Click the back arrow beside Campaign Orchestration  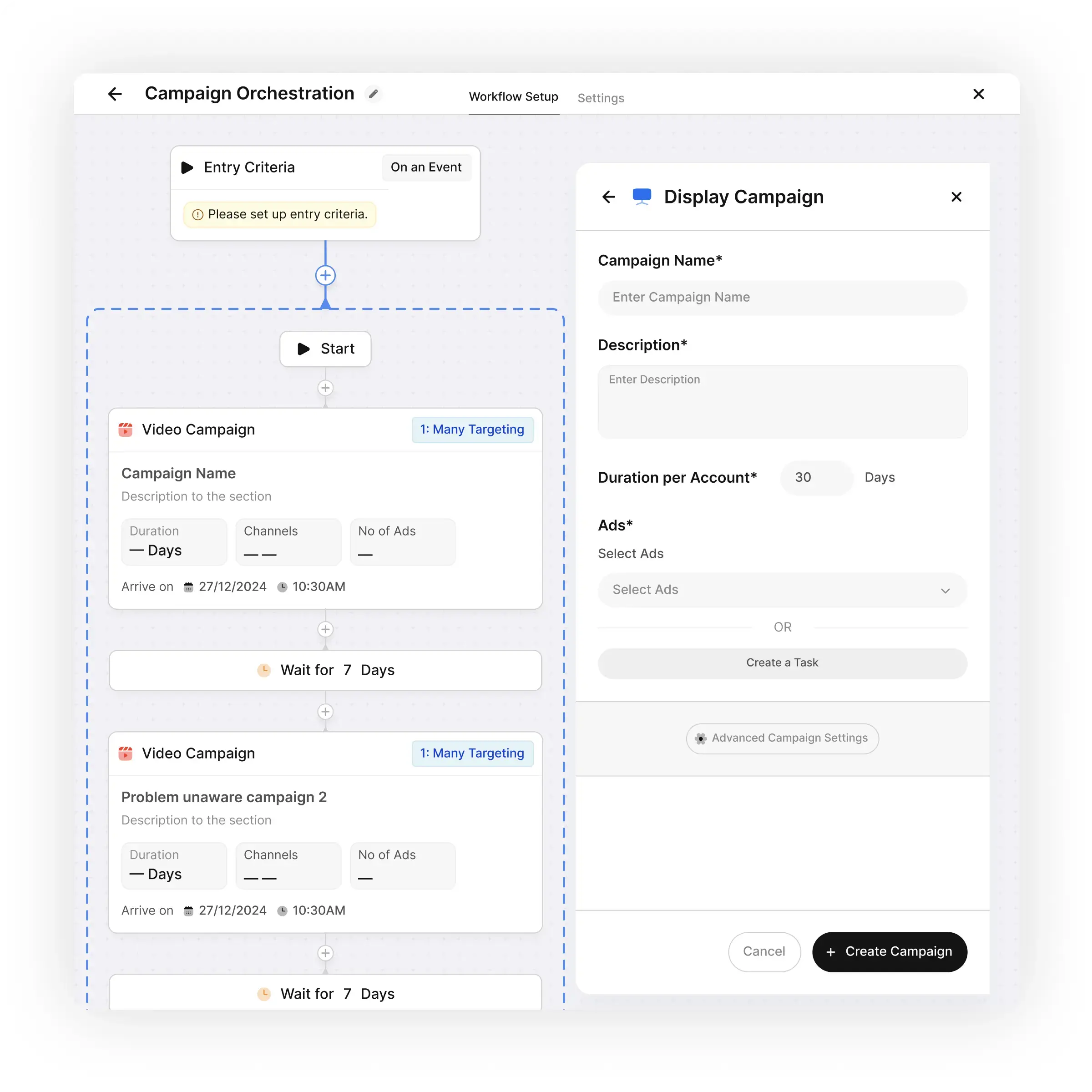[115, 94]
